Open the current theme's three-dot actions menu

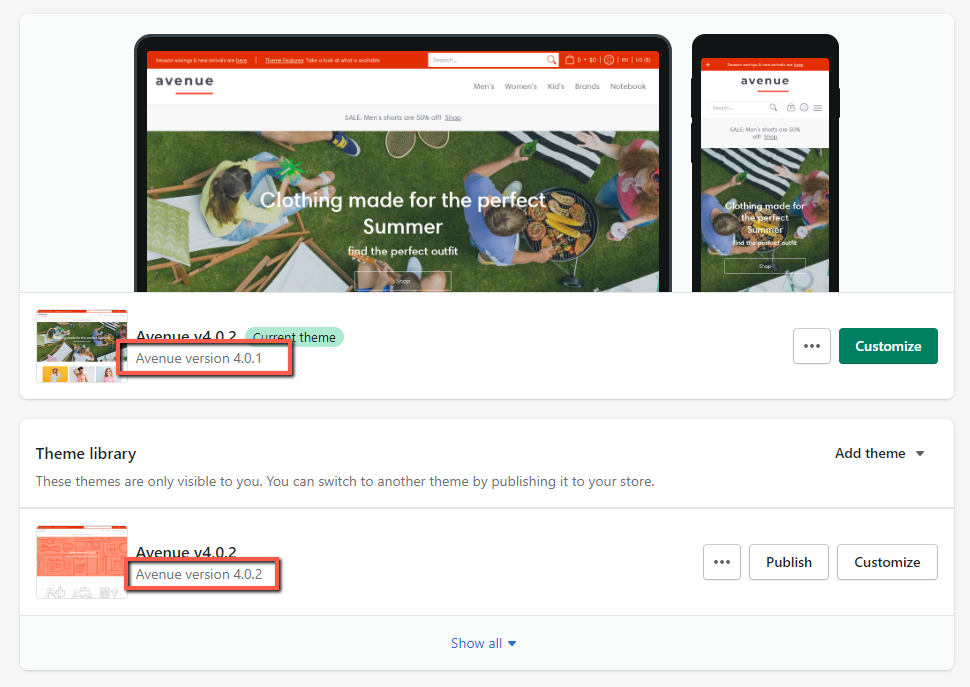812,346
